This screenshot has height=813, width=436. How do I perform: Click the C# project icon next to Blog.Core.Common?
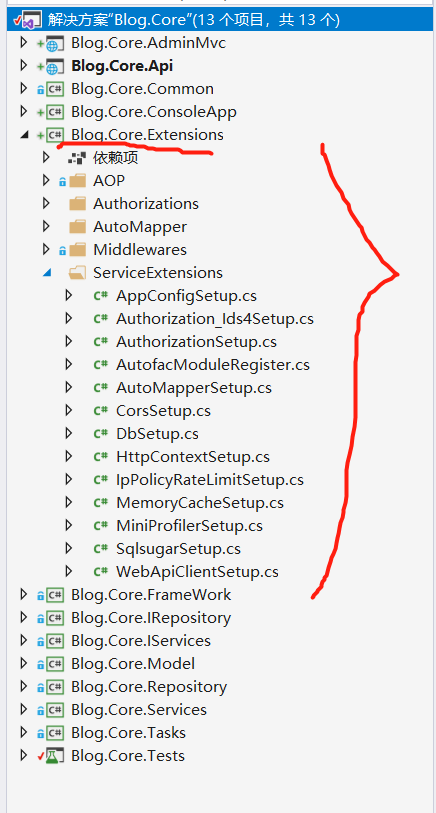click(x=54, y=89)
